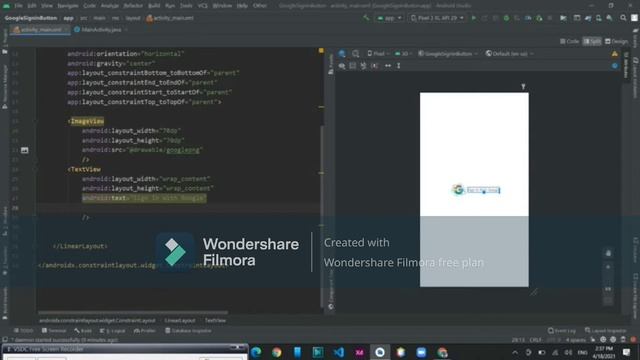
Task: Open the Code menu
Action: tap(89, 6)
